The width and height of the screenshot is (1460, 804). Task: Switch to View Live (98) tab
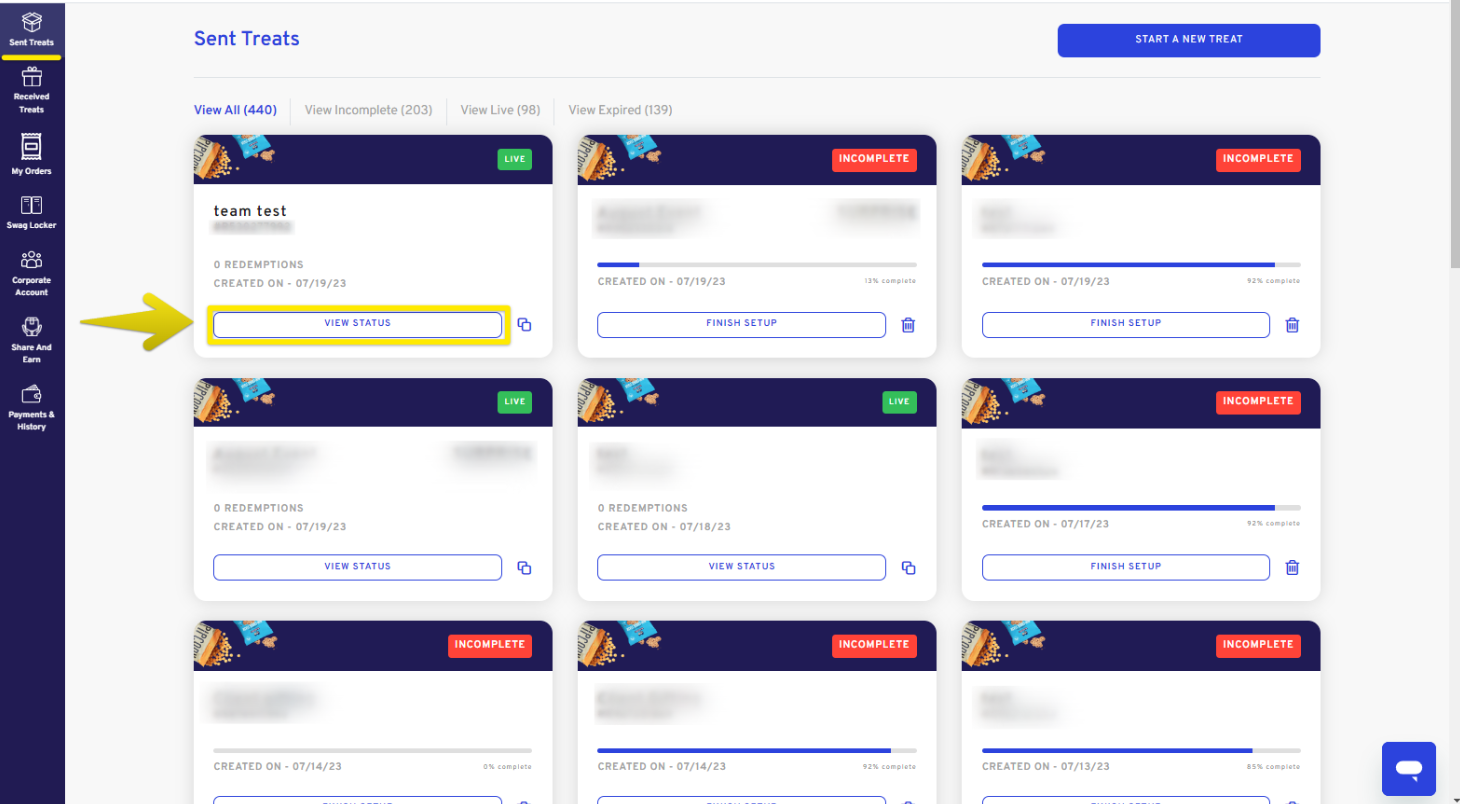coord(500,110)
